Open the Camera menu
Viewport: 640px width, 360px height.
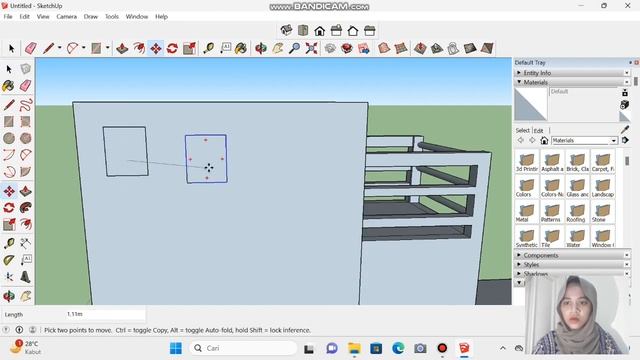point(67,17)
